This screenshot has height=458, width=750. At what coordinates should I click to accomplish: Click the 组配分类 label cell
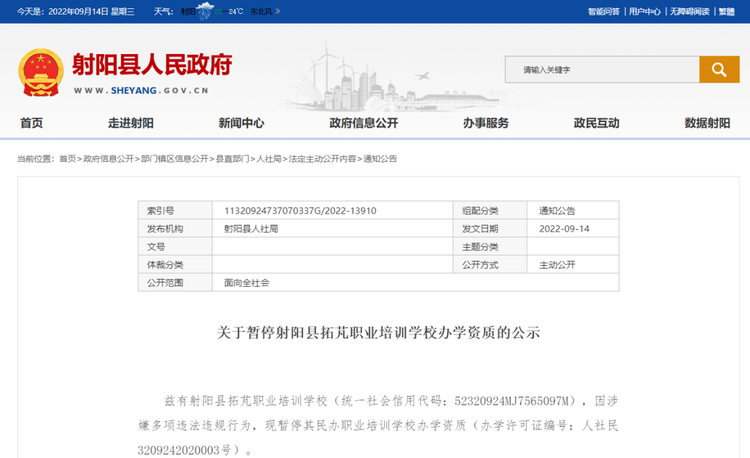pos(490,211)
